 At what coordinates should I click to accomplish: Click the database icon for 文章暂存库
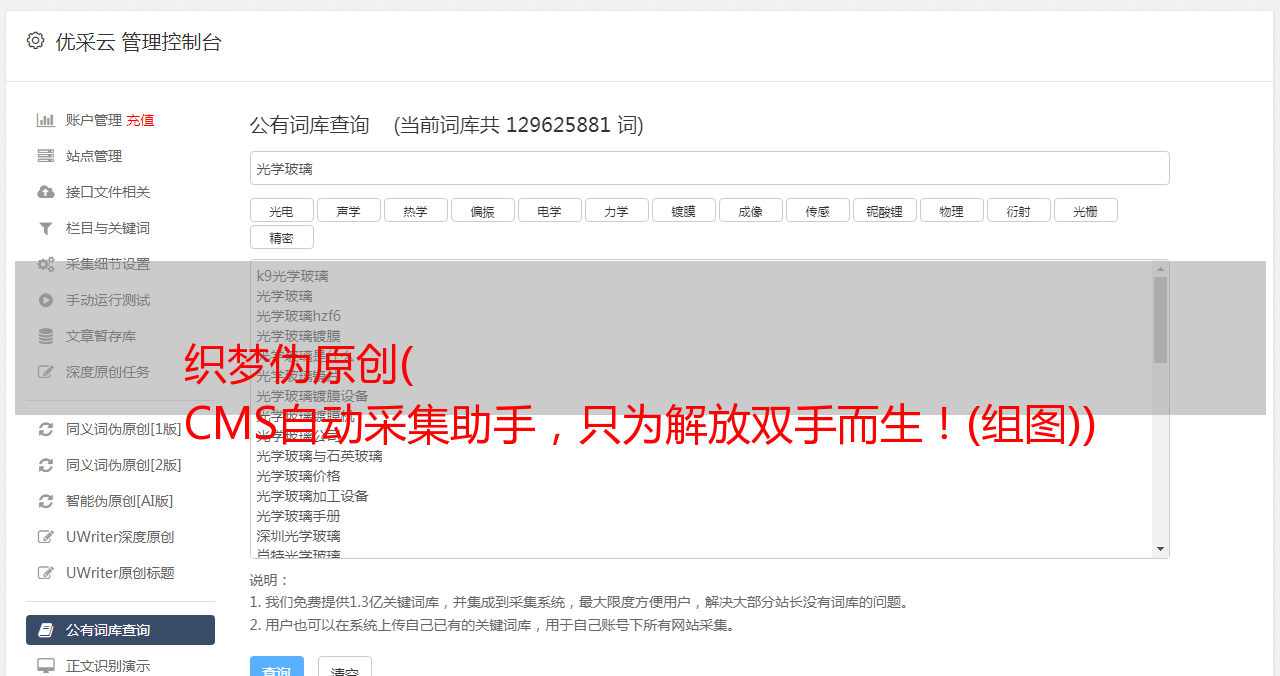pos(46,336)
